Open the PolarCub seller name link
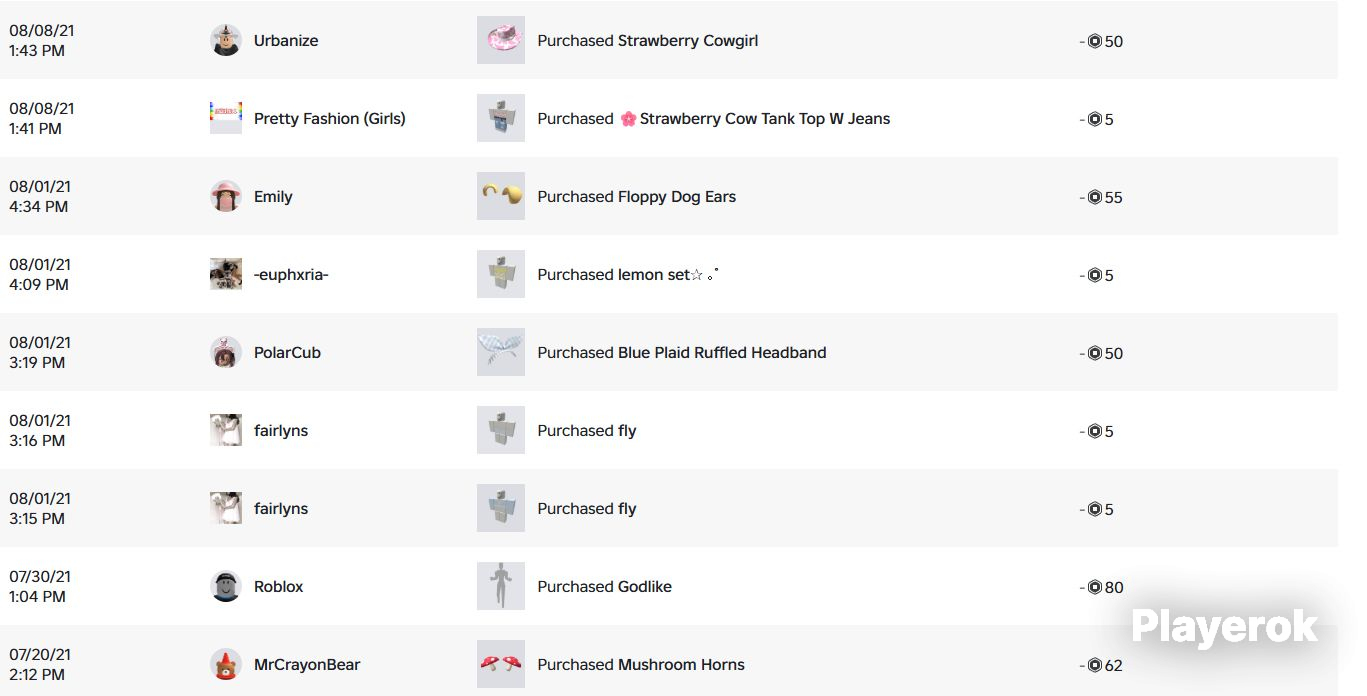Viewport: 1367px width, 696px height. point(287,353)
